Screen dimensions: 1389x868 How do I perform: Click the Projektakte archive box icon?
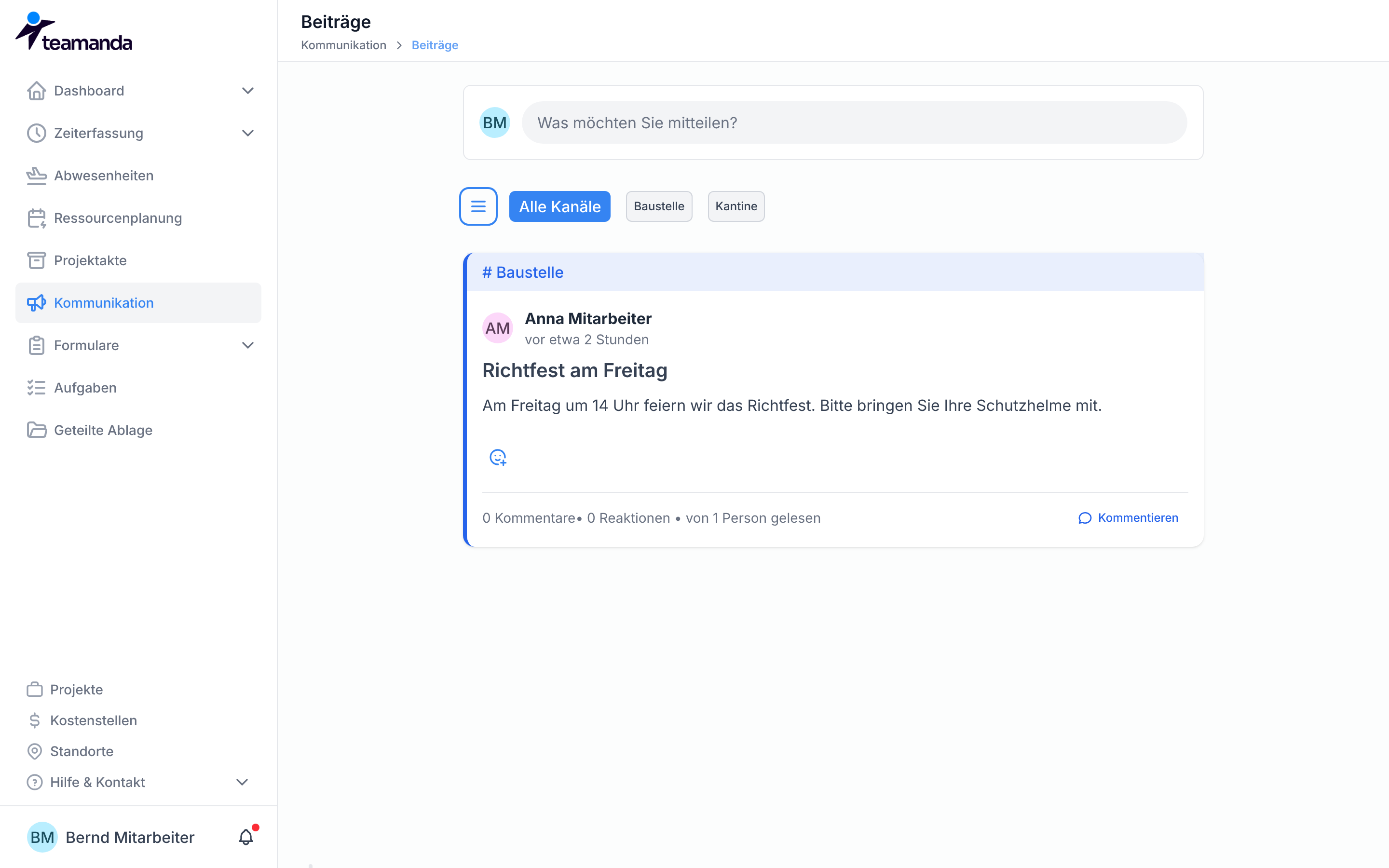click(36, 260)
